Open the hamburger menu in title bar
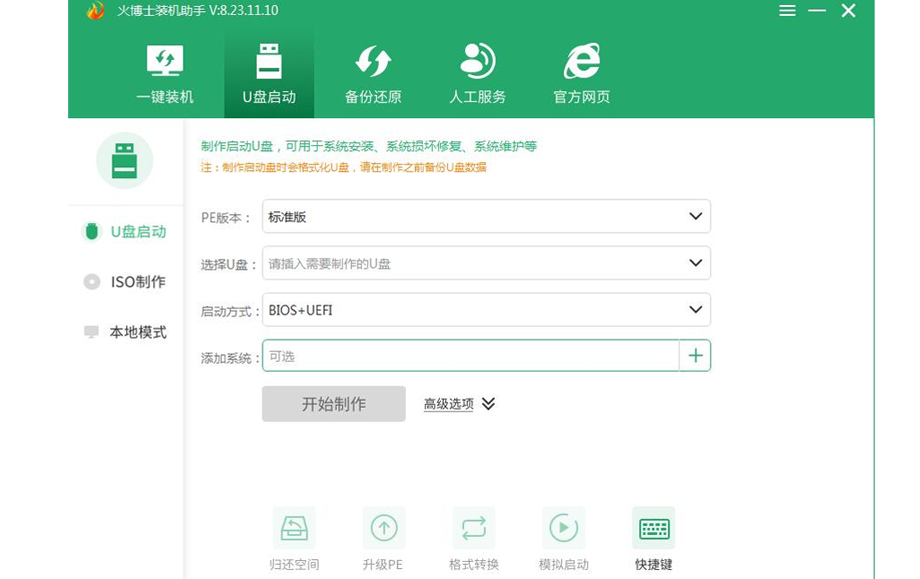Screen dimensions: 920x579 788,11
